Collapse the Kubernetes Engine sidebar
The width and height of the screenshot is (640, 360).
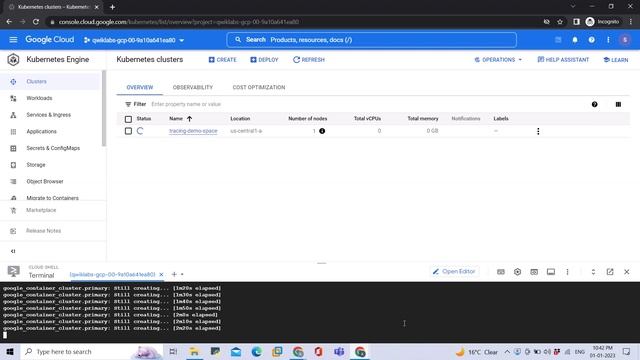13,251
